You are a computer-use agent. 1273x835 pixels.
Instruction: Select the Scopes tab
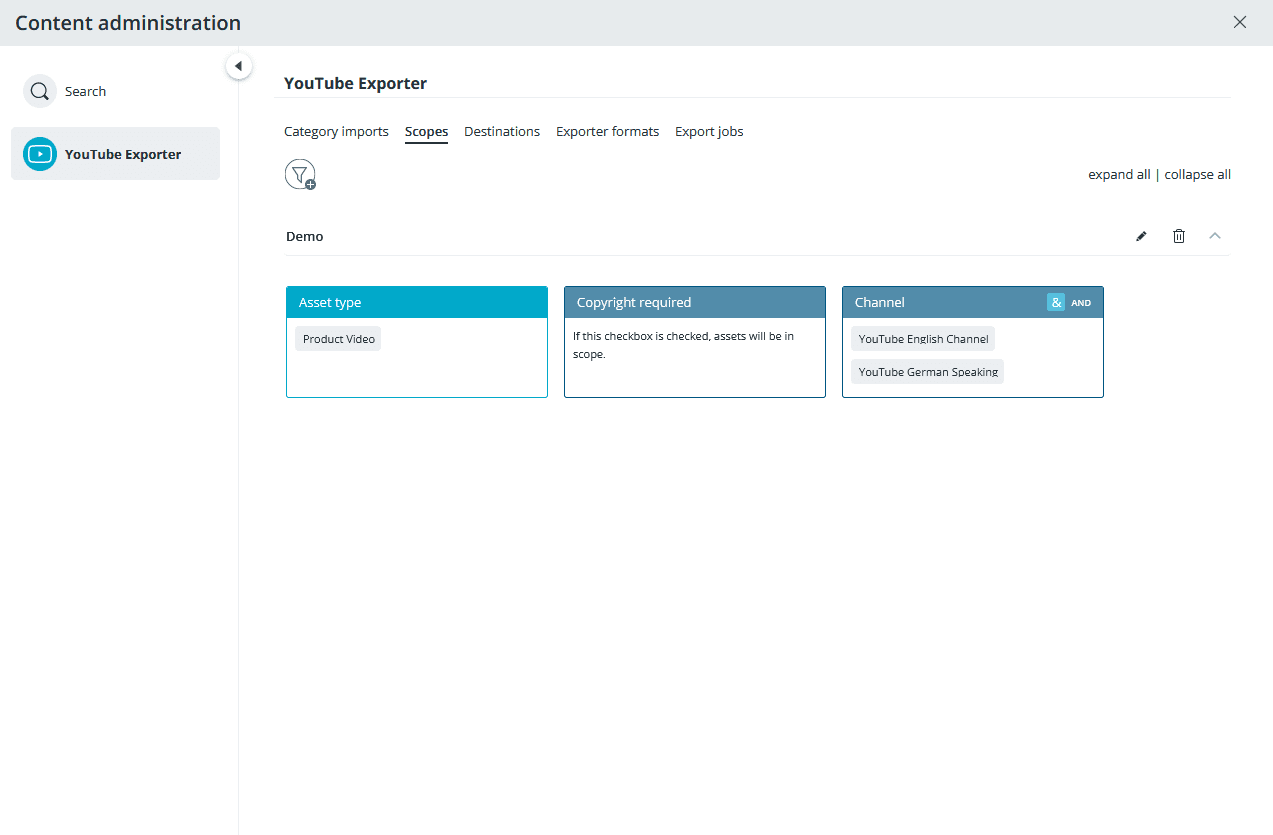click(x=426, y=131)
